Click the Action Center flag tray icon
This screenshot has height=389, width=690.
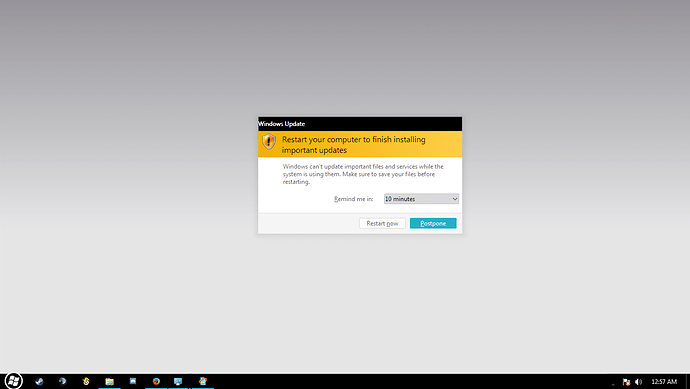point(626,382)
